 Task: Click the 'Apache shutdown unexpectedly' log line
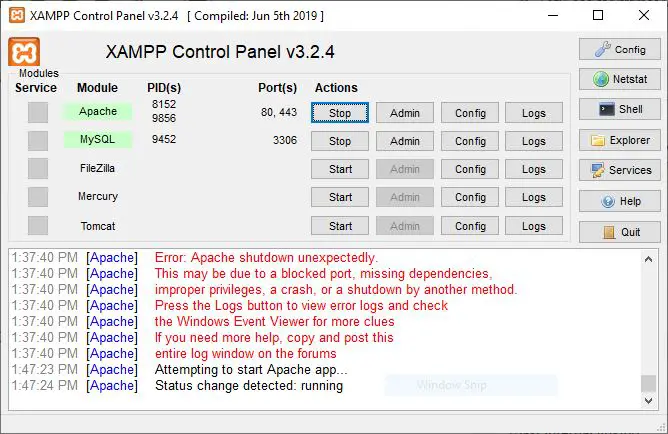click(266, 258)
